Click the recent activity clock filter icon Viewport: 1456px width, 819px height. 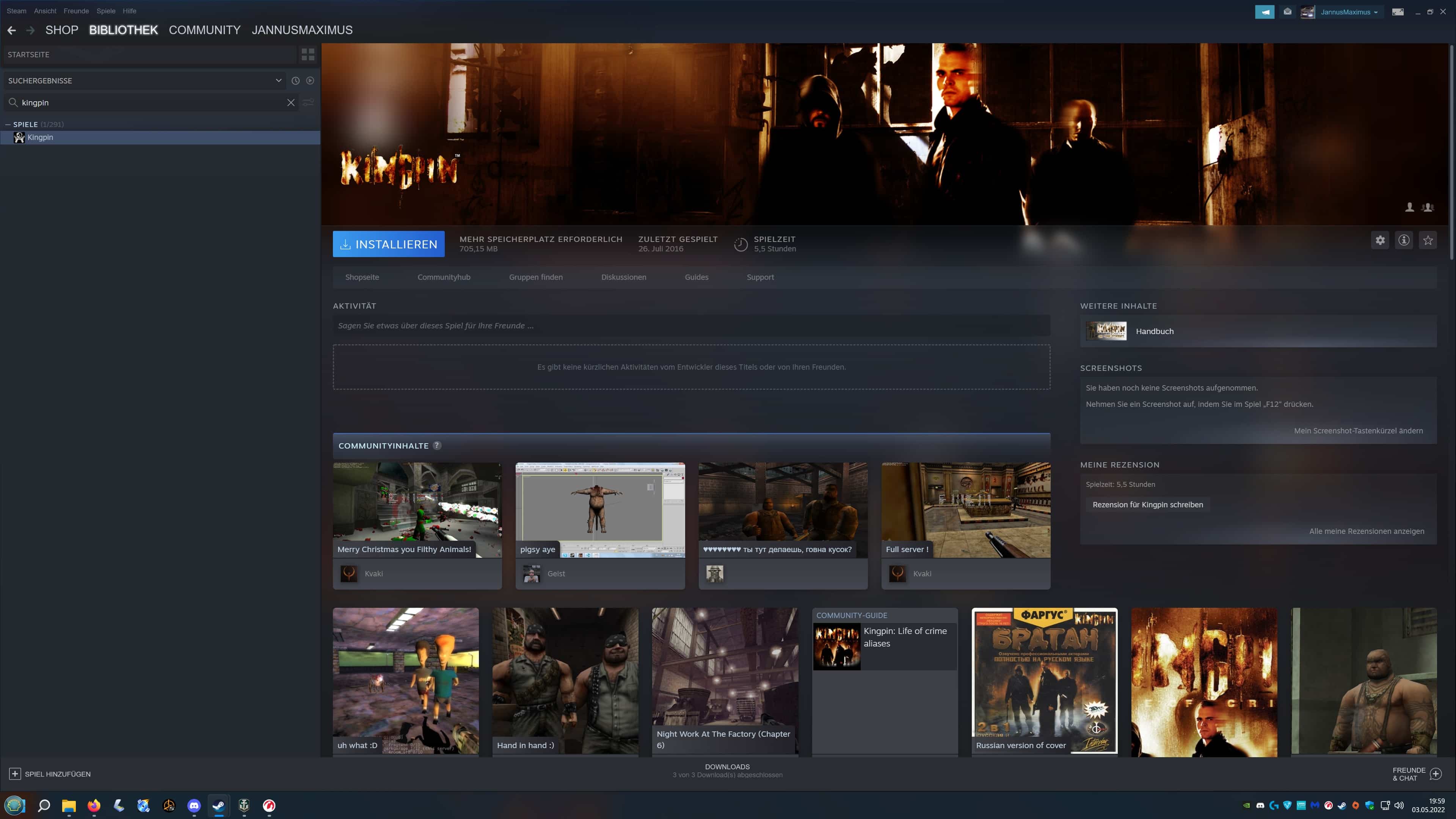(295, 81)
